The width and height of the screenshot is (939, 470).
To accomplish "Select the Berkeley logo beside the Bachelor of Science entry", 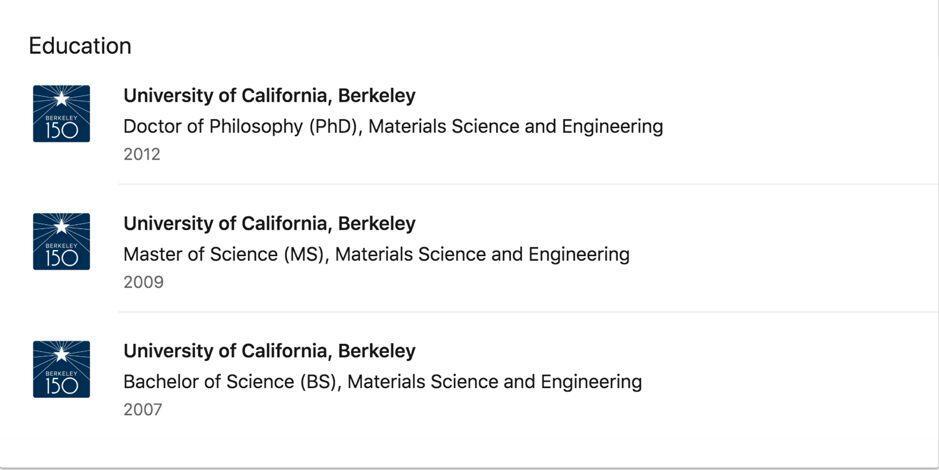I will (x=61, y=369).
